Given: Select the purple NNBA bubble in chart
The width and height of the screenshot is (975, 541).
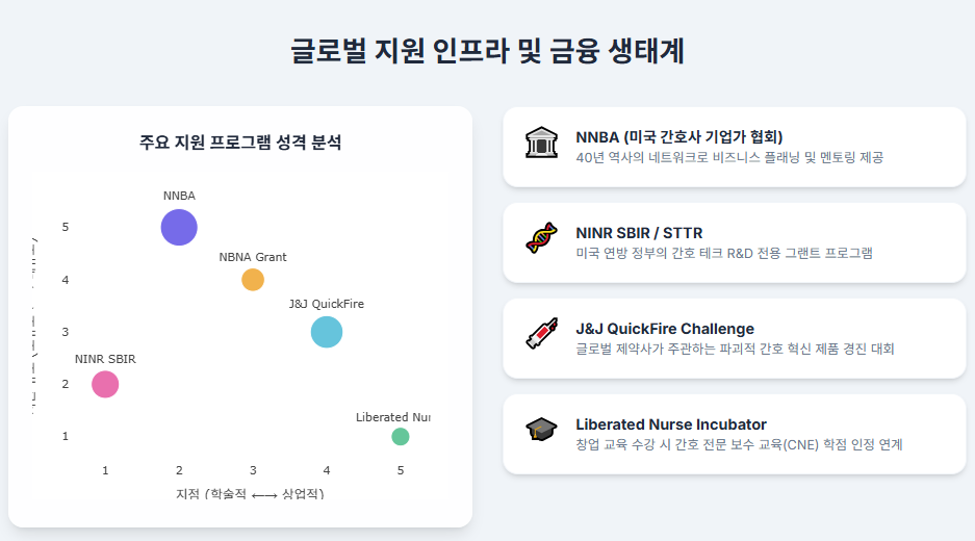Looking at the screenshot, I should (x=179, y=228).
